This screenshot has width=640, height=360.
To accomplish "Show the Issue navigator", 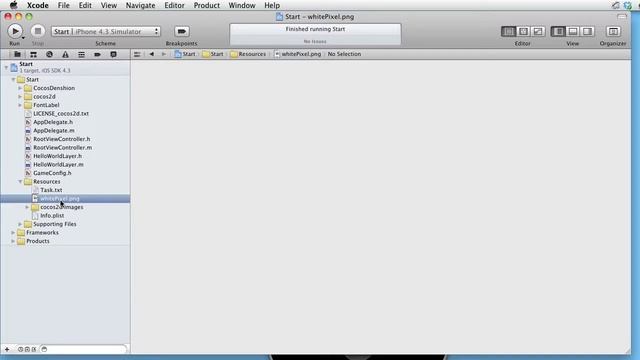I will (x=65, y=54).
